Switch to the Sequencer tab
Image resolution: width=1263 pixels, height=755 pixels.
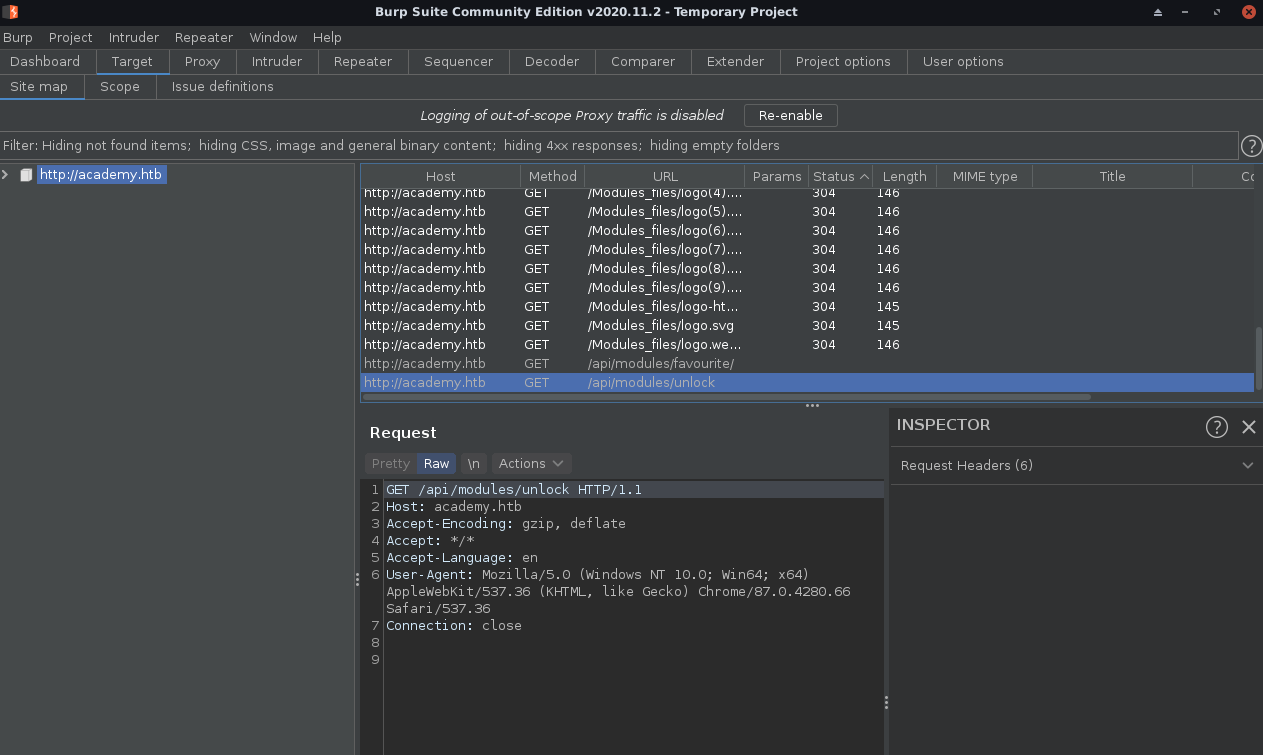[x=458, y=61]
